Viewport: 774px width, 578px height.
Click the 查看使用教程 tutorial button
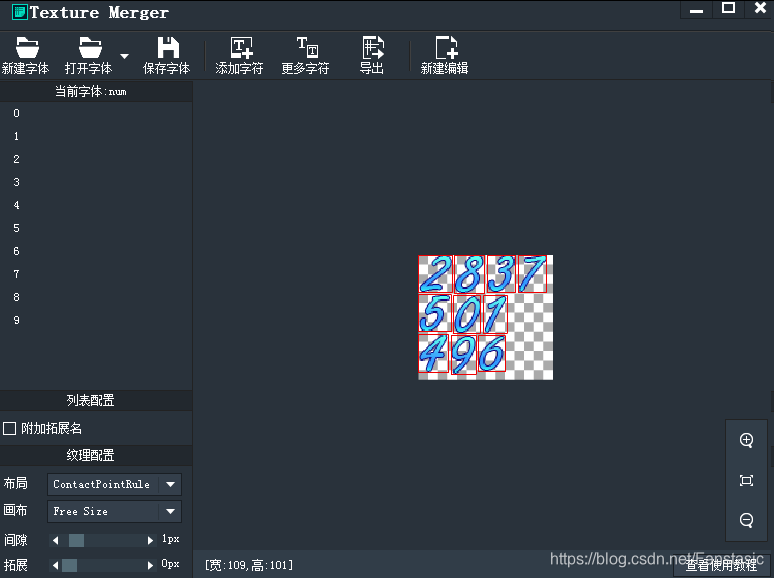coord(722,565)
